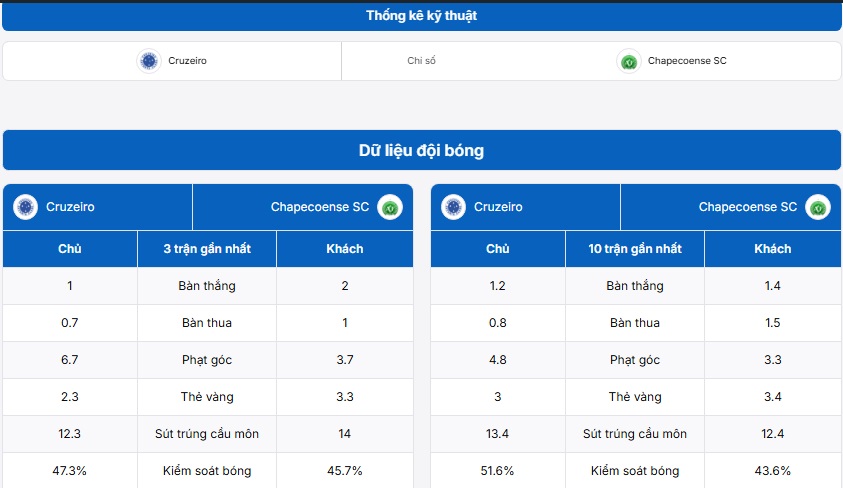Click Thẻ vàng label in 3-match table
843x488 pixels.
point(207,397)
